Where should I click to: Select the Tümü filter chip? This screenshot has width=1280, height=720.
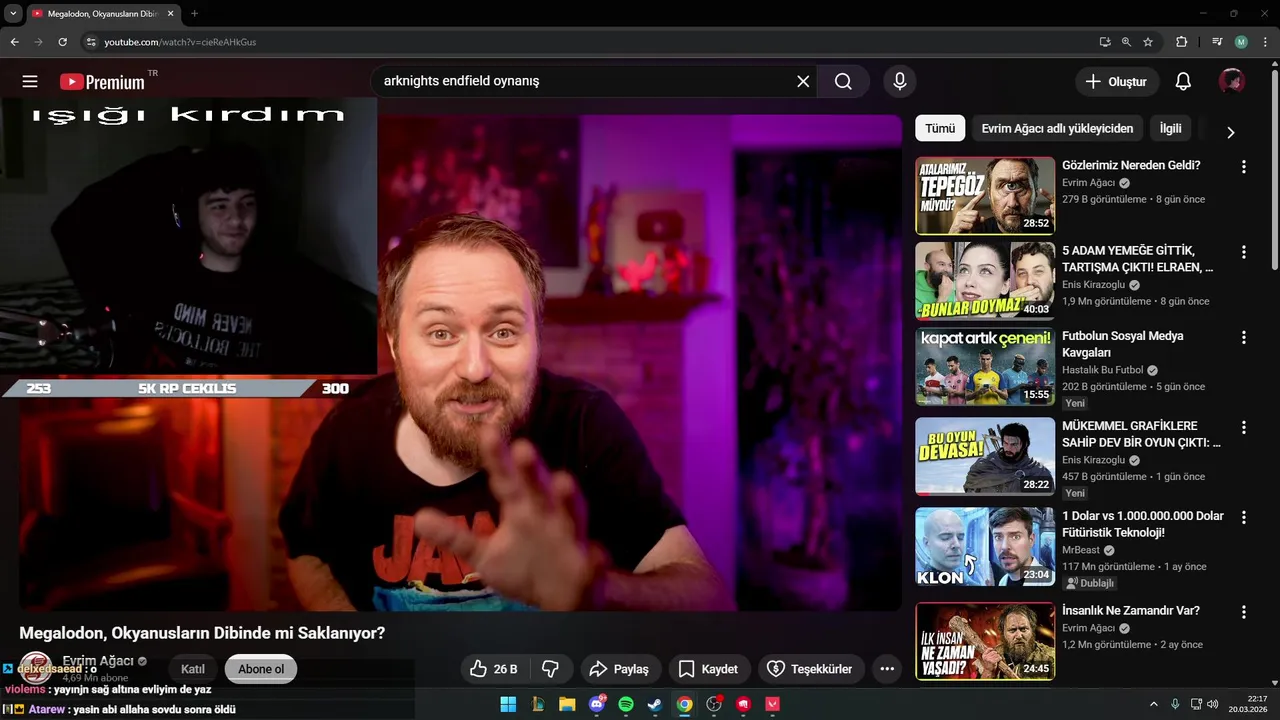[x=940, y=128]
